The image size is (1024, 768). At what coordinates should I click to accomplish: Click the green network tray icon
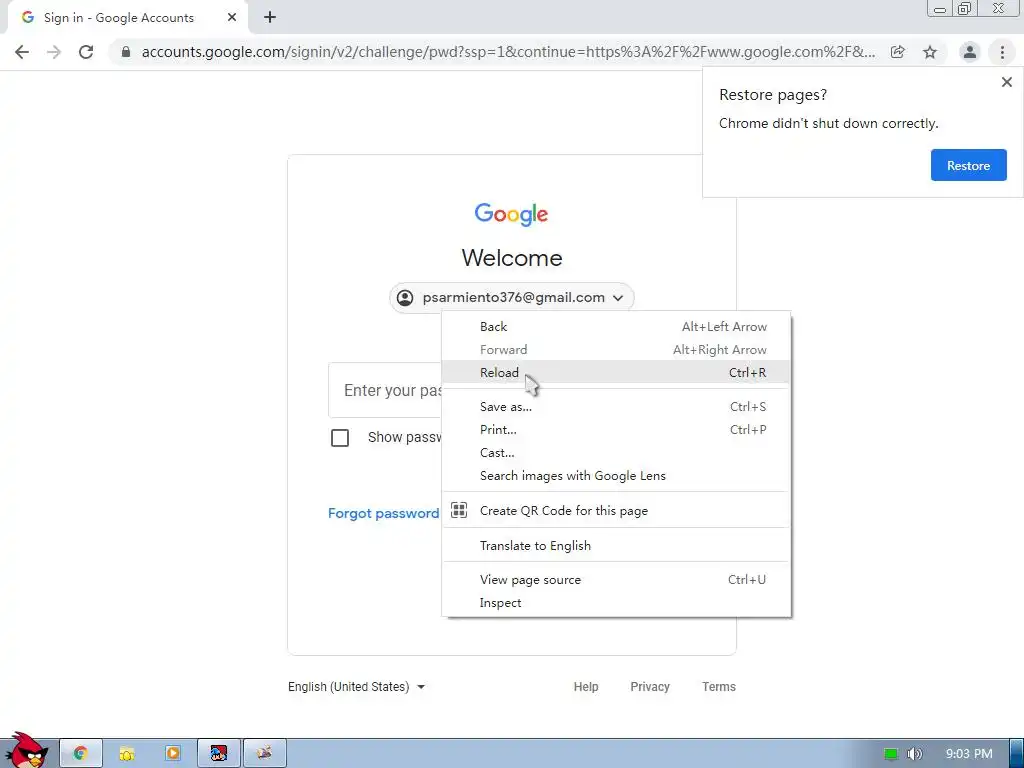(x=891, y=754)
